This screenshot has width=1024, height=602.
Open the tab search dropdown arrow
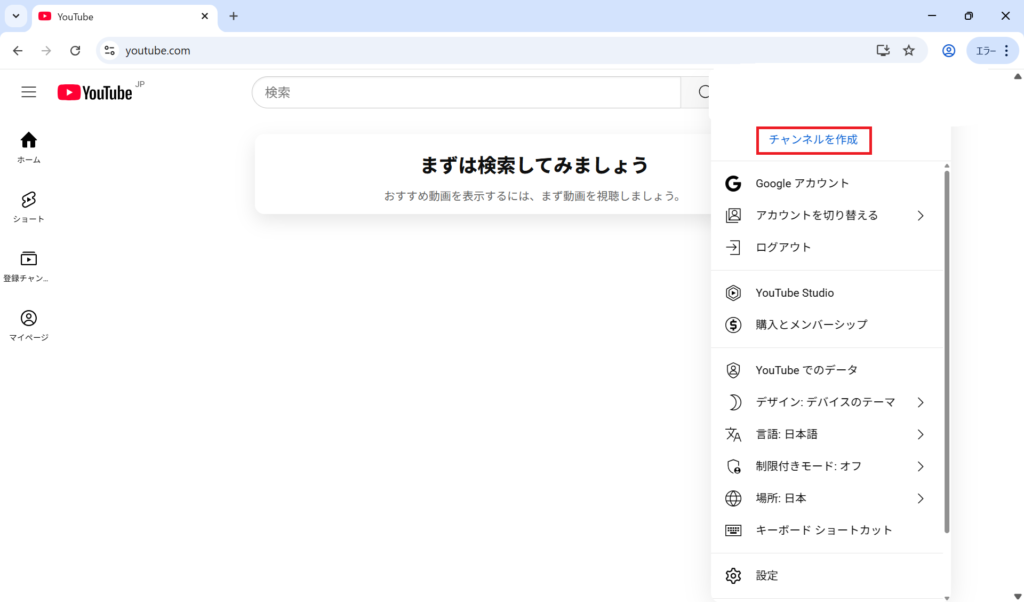16,16
